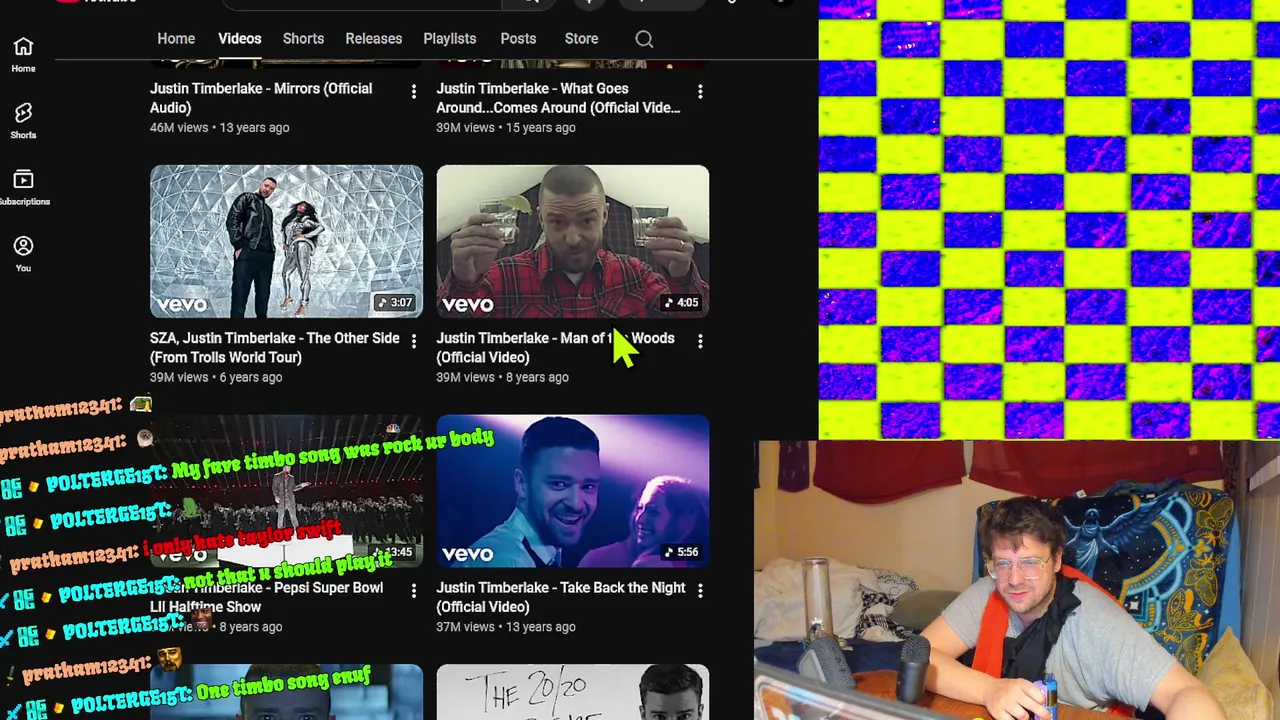
Task: Open the You page in the sidebar
Action: coord(23,253)
